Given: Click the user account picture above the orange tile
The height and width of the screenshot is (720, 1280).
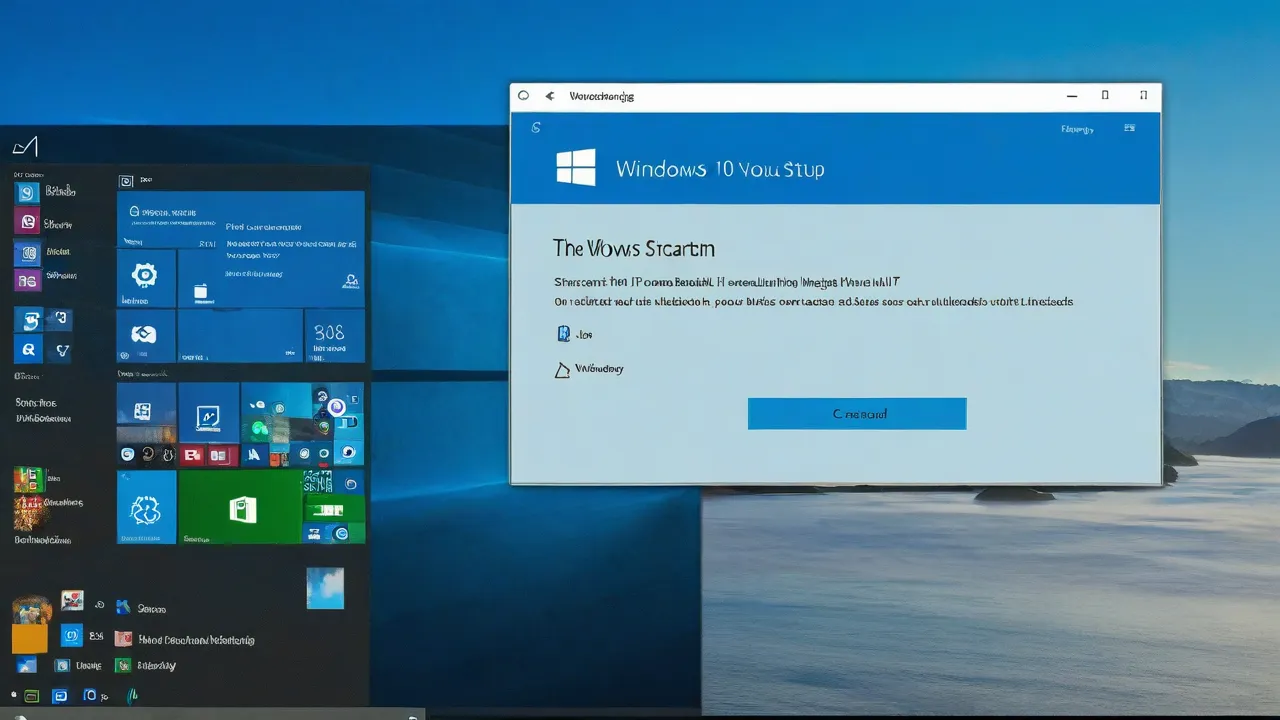Looking at the screenshot, I should pos(31,608).
